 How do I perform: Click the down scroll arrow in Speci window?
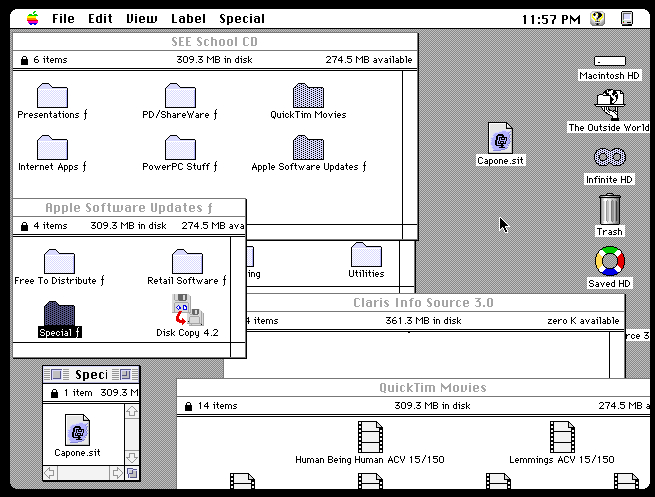[131, 457]
